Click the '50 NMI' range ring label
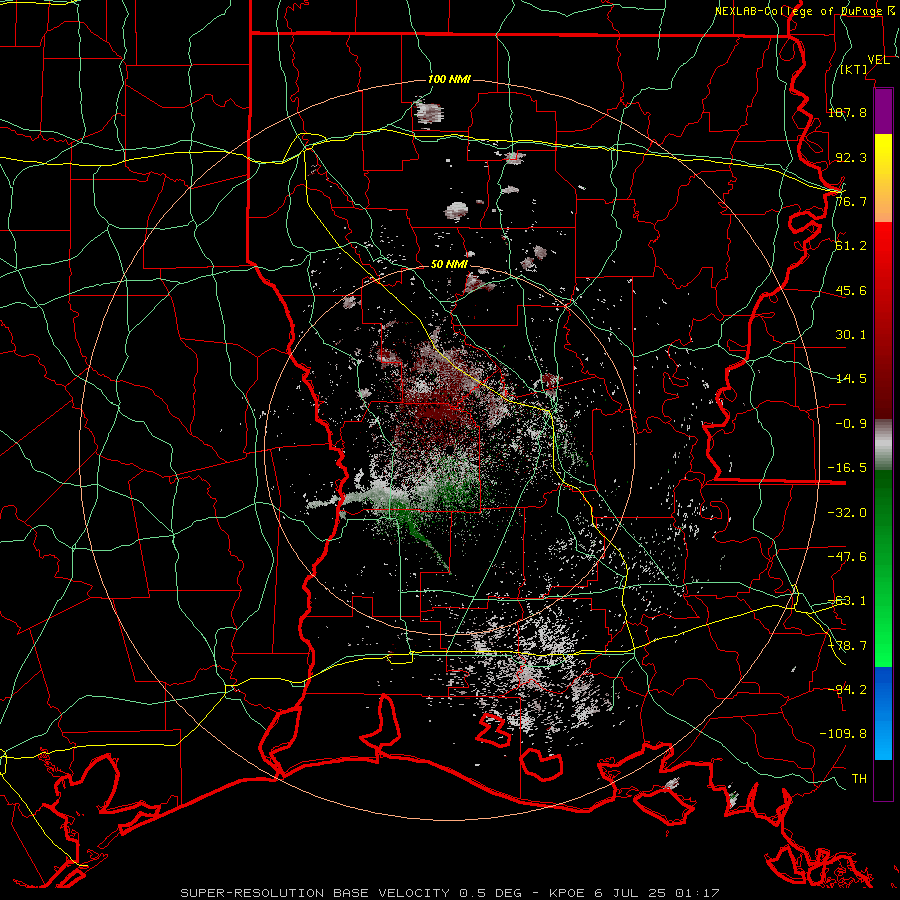Viewport: 900px width, 900px height. (x=449, y=265)
